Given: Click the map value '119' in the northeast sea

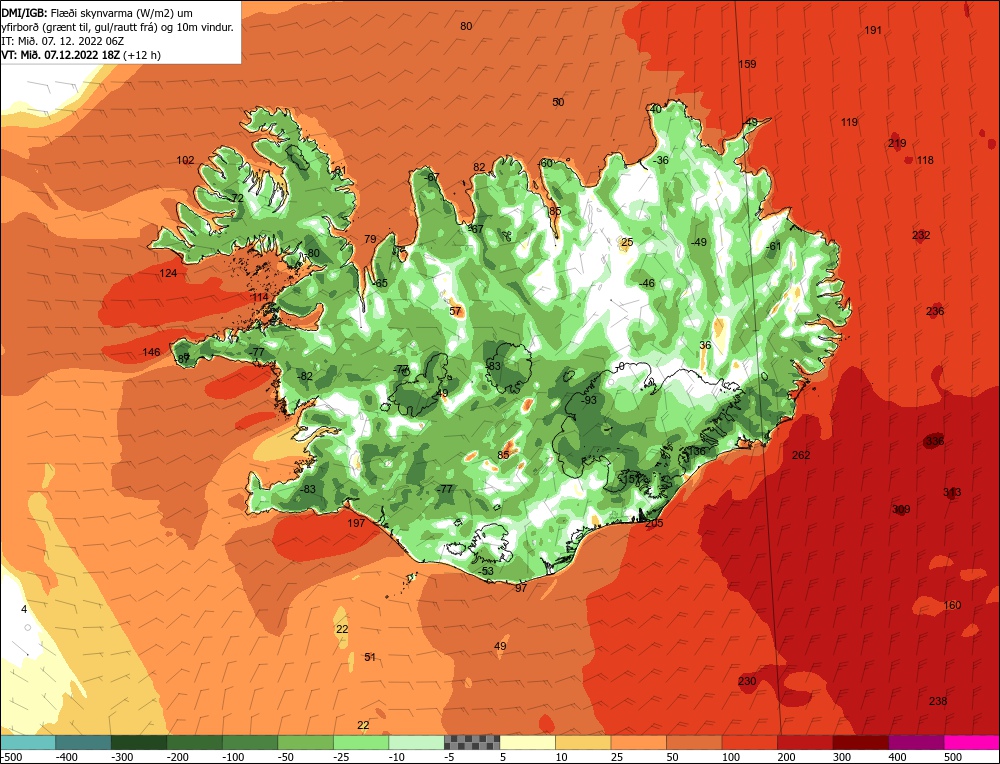Looking at the screenshot, I should [849, 122].
